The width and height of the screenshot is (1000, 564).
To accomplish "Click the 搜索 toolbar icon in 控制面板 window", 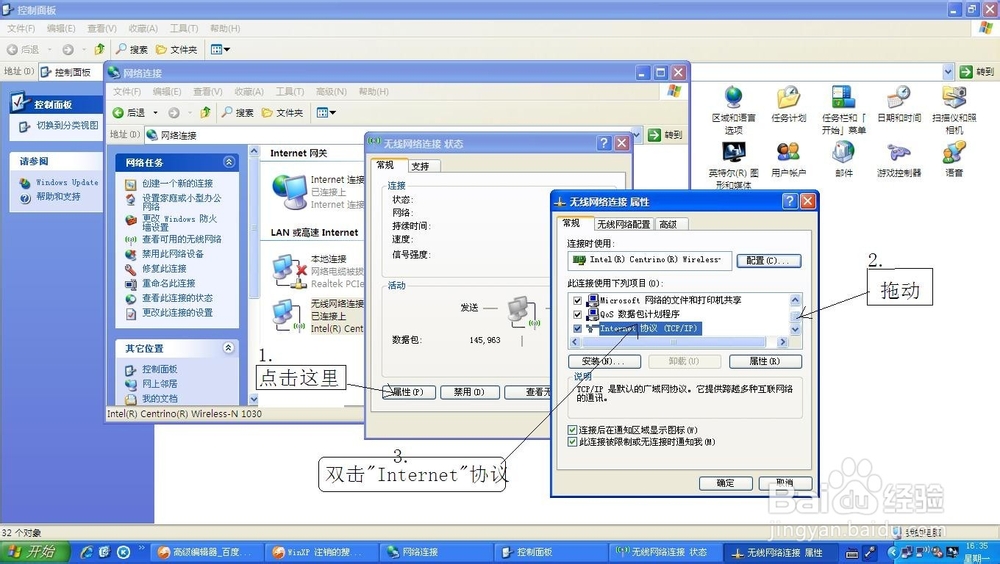I will coord(131,49).
